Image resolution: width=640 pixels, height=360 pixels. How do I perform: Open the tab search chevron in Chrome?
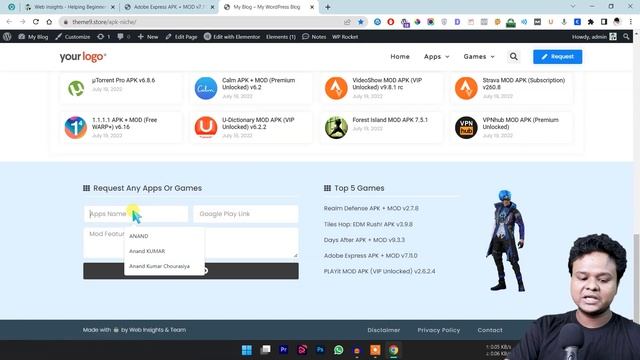[573, 7]
